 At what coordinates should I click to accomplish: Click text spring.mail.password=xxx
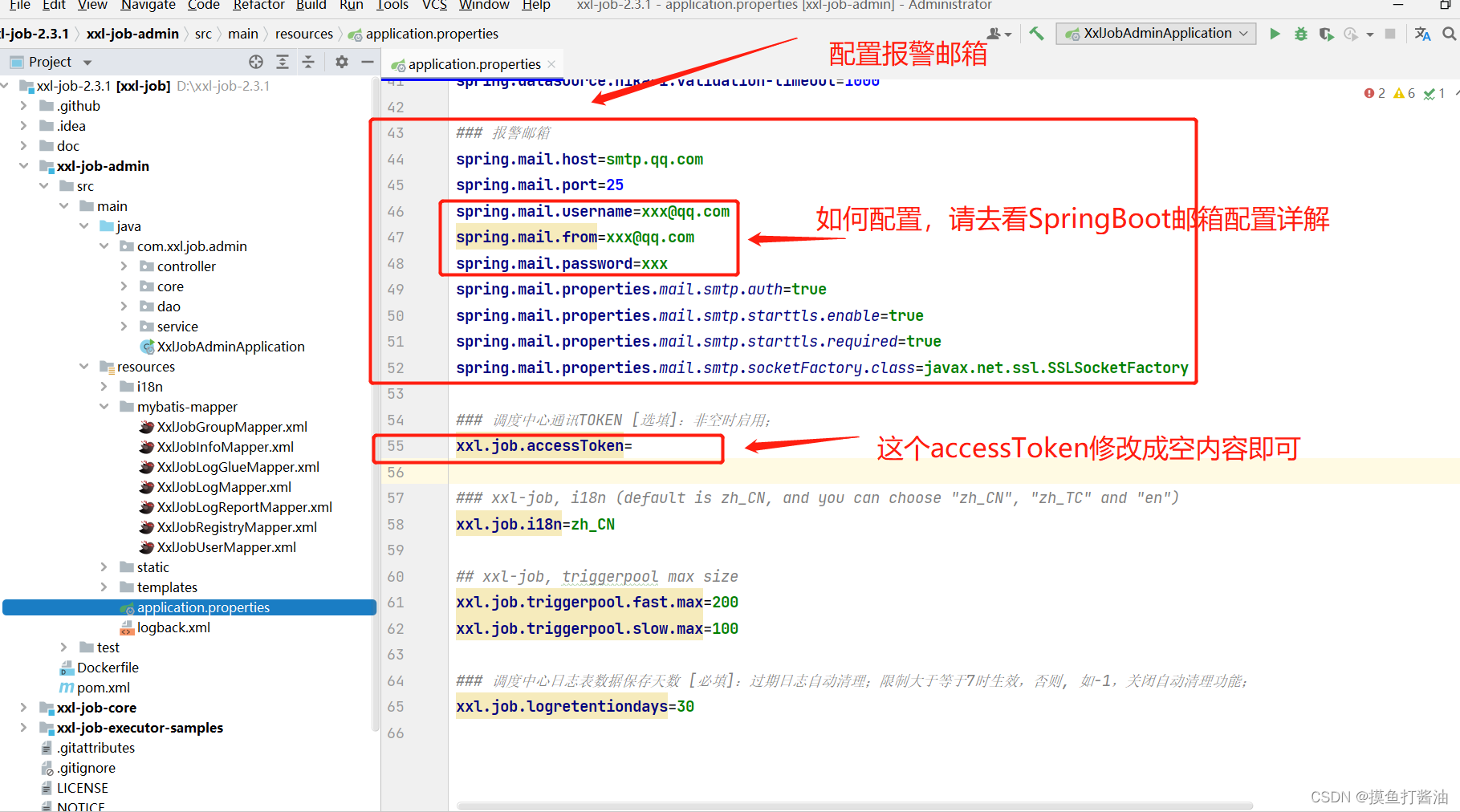562,264
